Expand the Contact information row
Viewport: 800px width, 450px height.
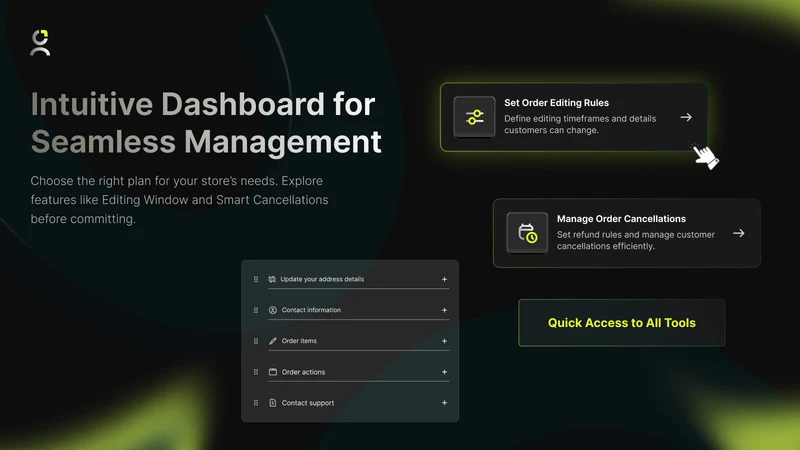click(444, 310)
